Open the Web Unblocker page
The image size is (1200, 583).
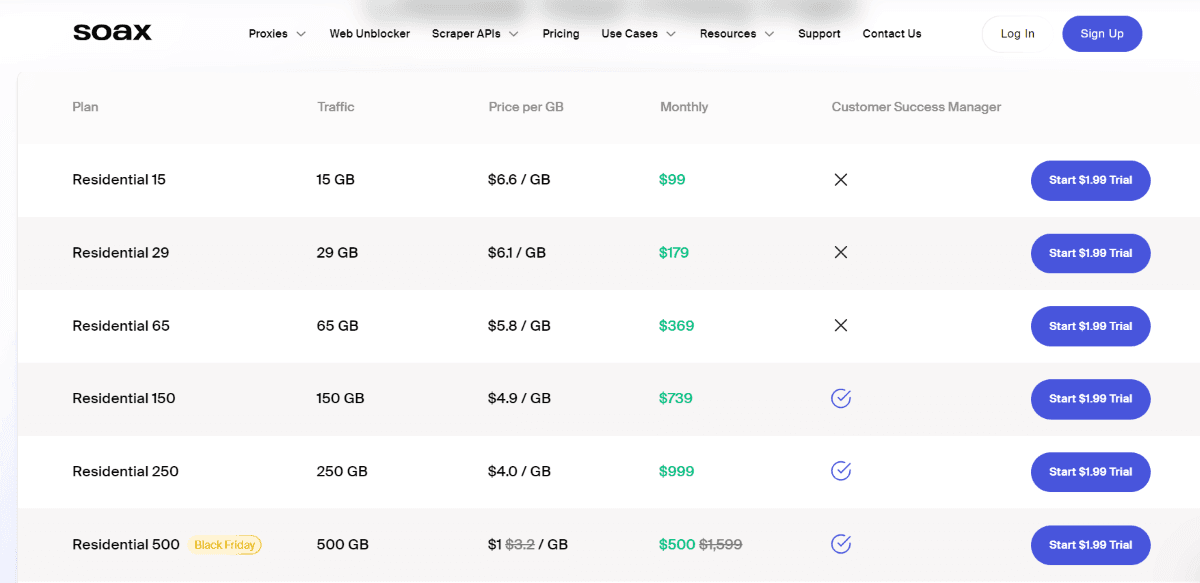(370, 34)
